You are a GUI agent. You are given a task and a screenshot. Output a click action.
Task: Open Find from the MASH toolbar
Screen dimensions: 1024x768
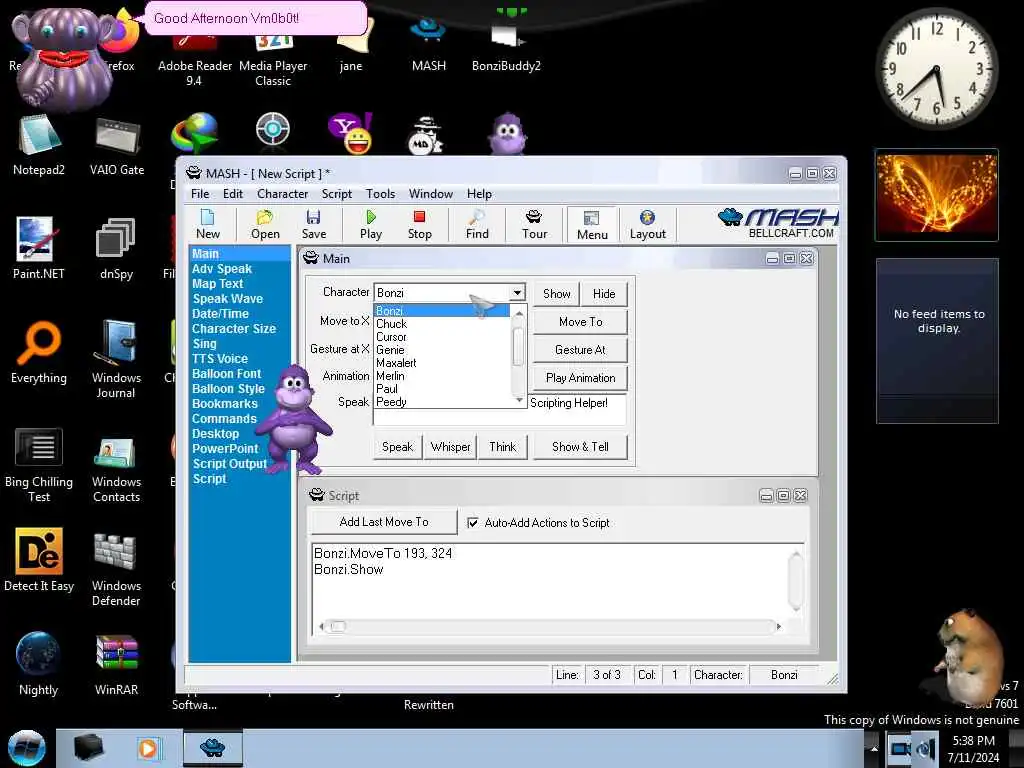(477, 225)
